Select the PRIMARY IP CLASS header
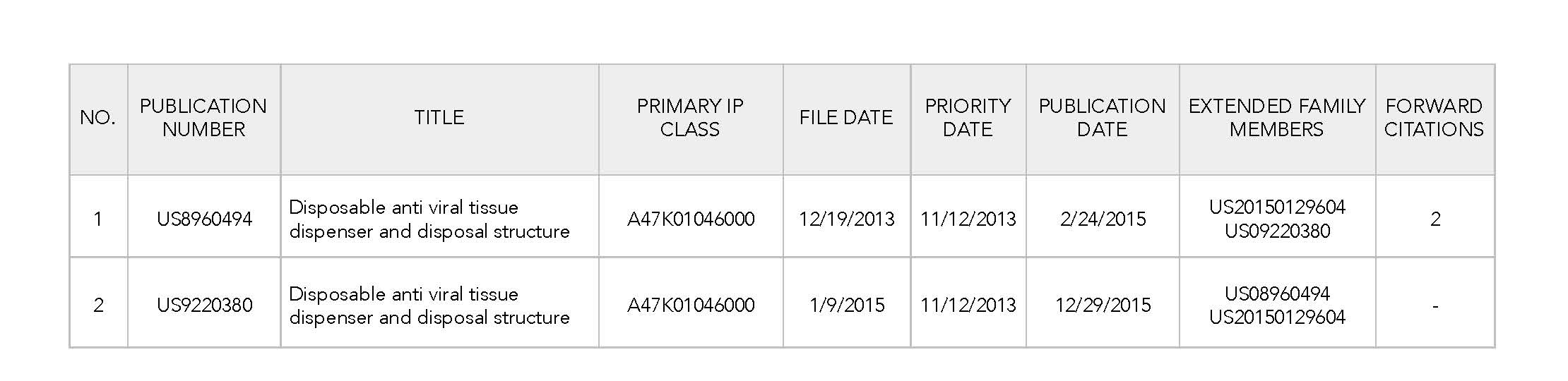 pos(690,118)
